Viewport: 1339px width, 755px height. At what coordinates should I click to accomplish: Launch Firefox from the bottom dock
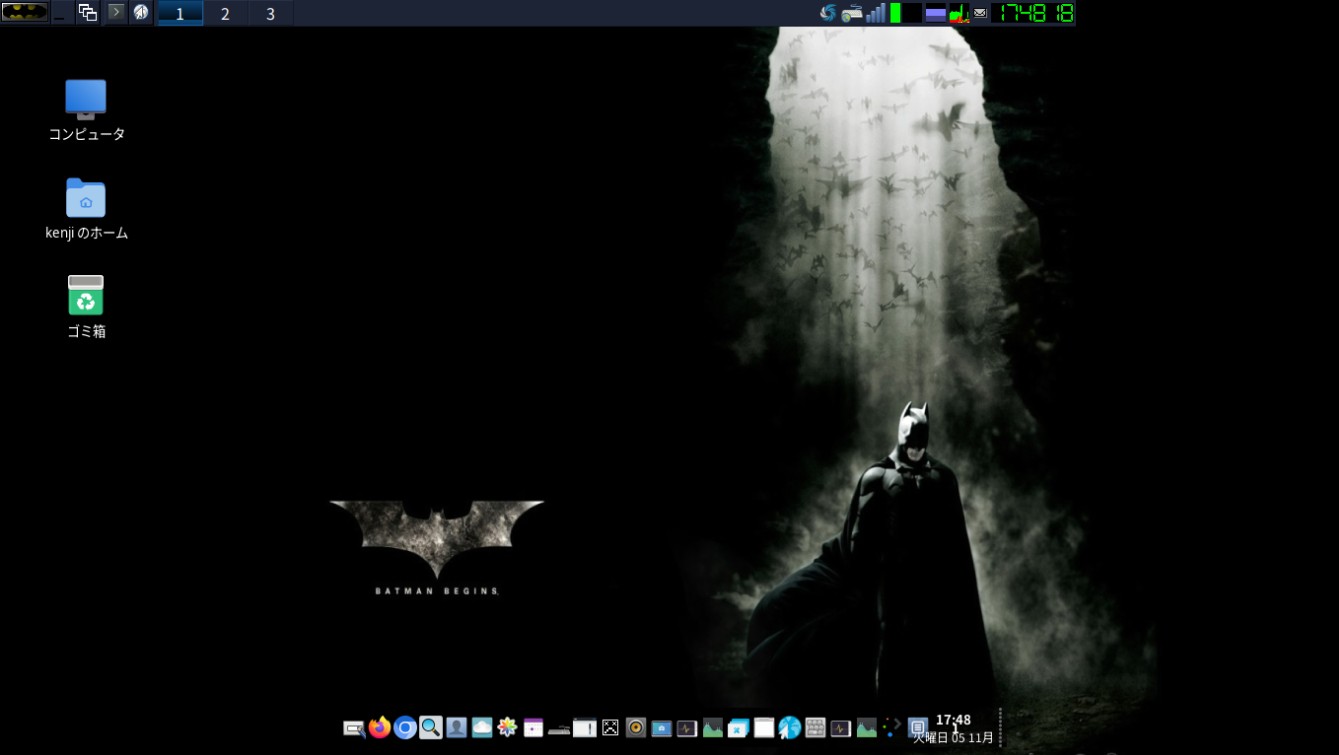[379, 728]
